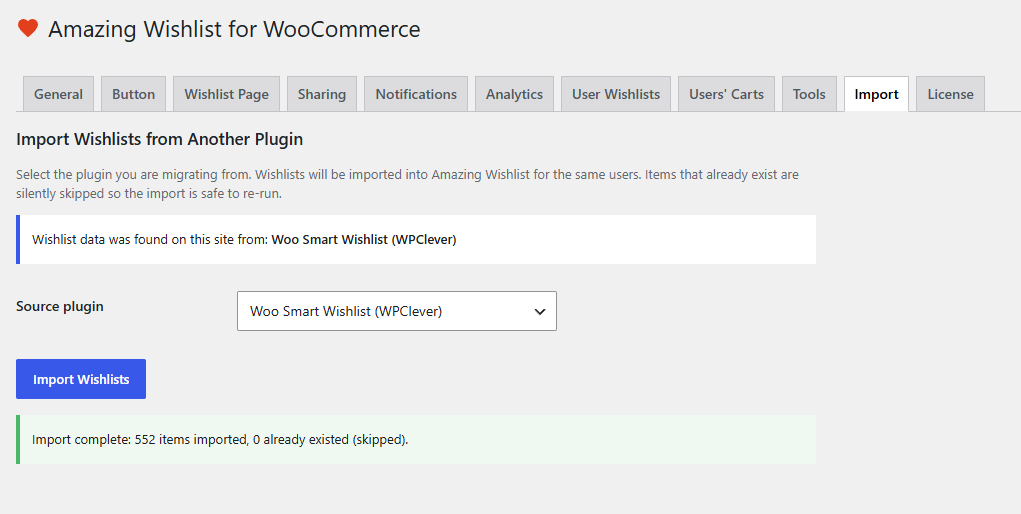Open the Wishlist Page tab
Viewport: 1021px width, 514px height.
227,94
